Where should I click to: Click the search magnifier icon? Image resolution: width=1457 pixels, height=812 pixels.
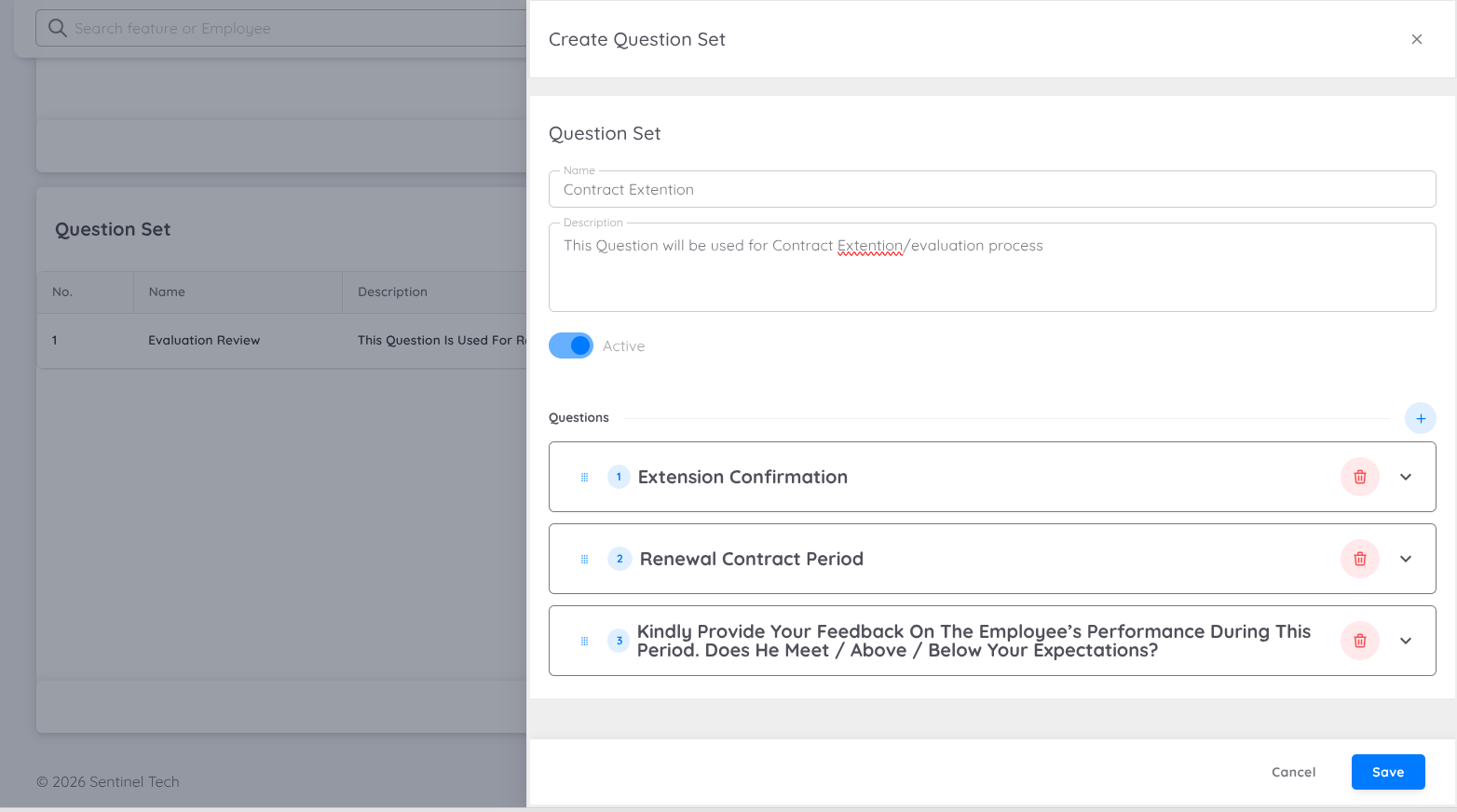57,28
